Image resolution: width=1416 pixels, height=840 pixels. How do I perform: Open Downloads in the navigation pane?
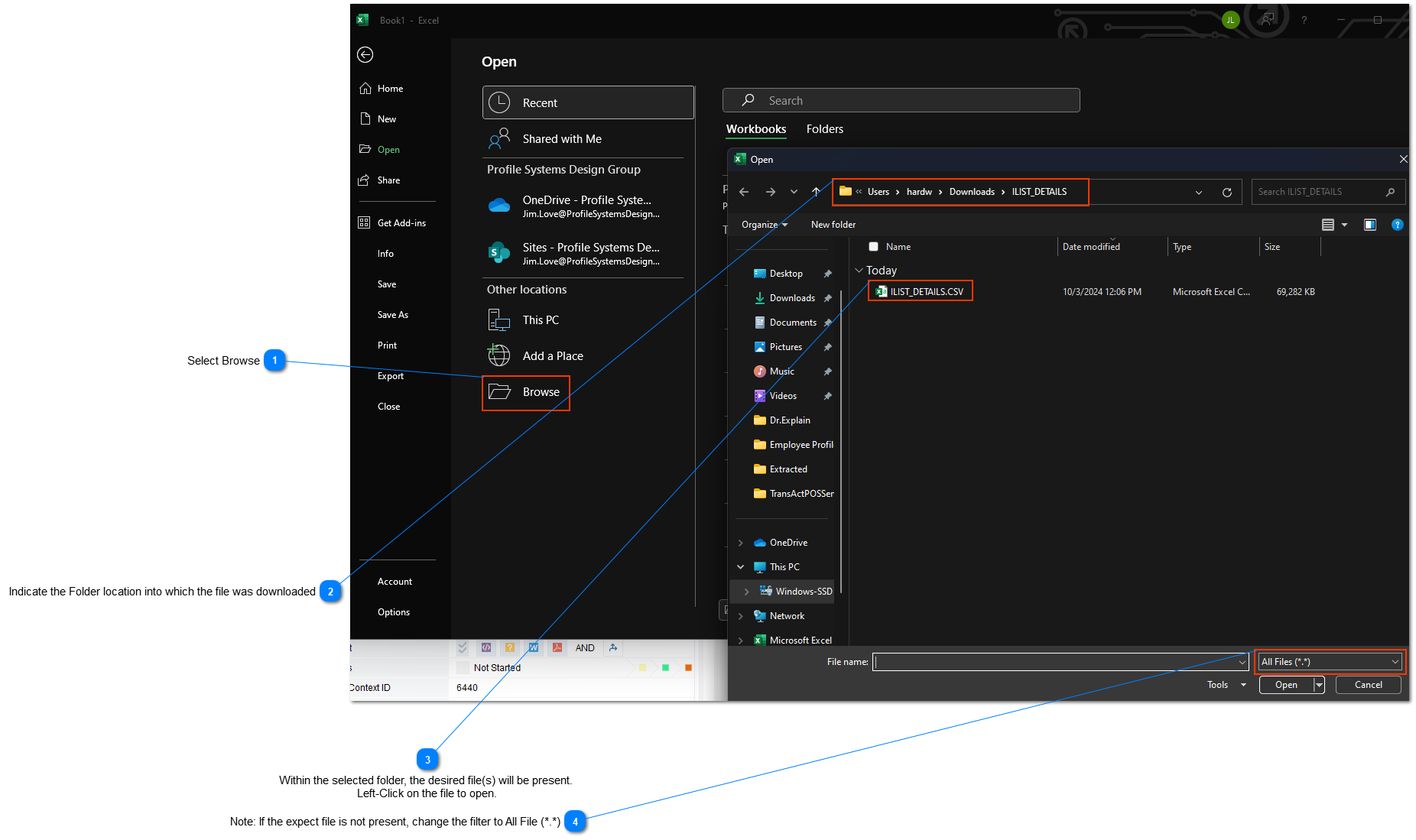click(x=792, y=298)
